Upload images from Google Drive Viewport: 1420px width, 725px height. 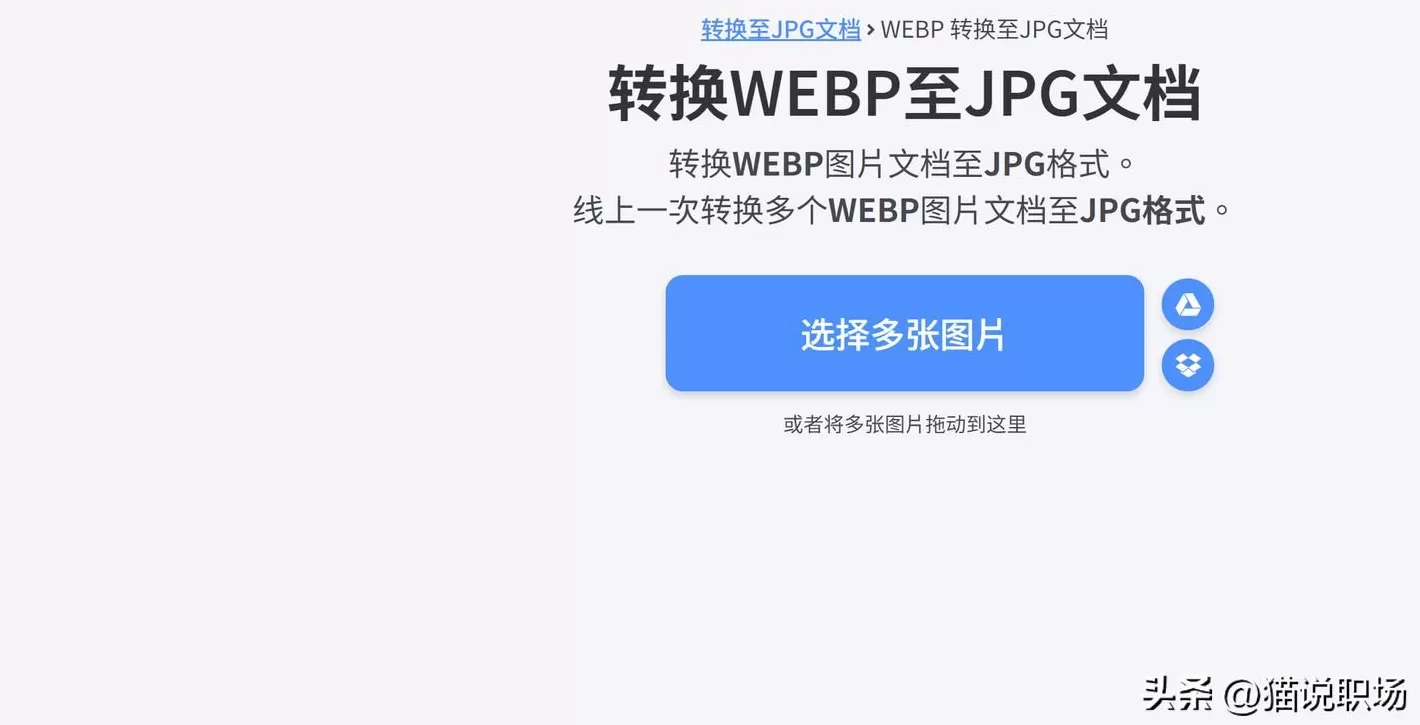point(1188,305)
